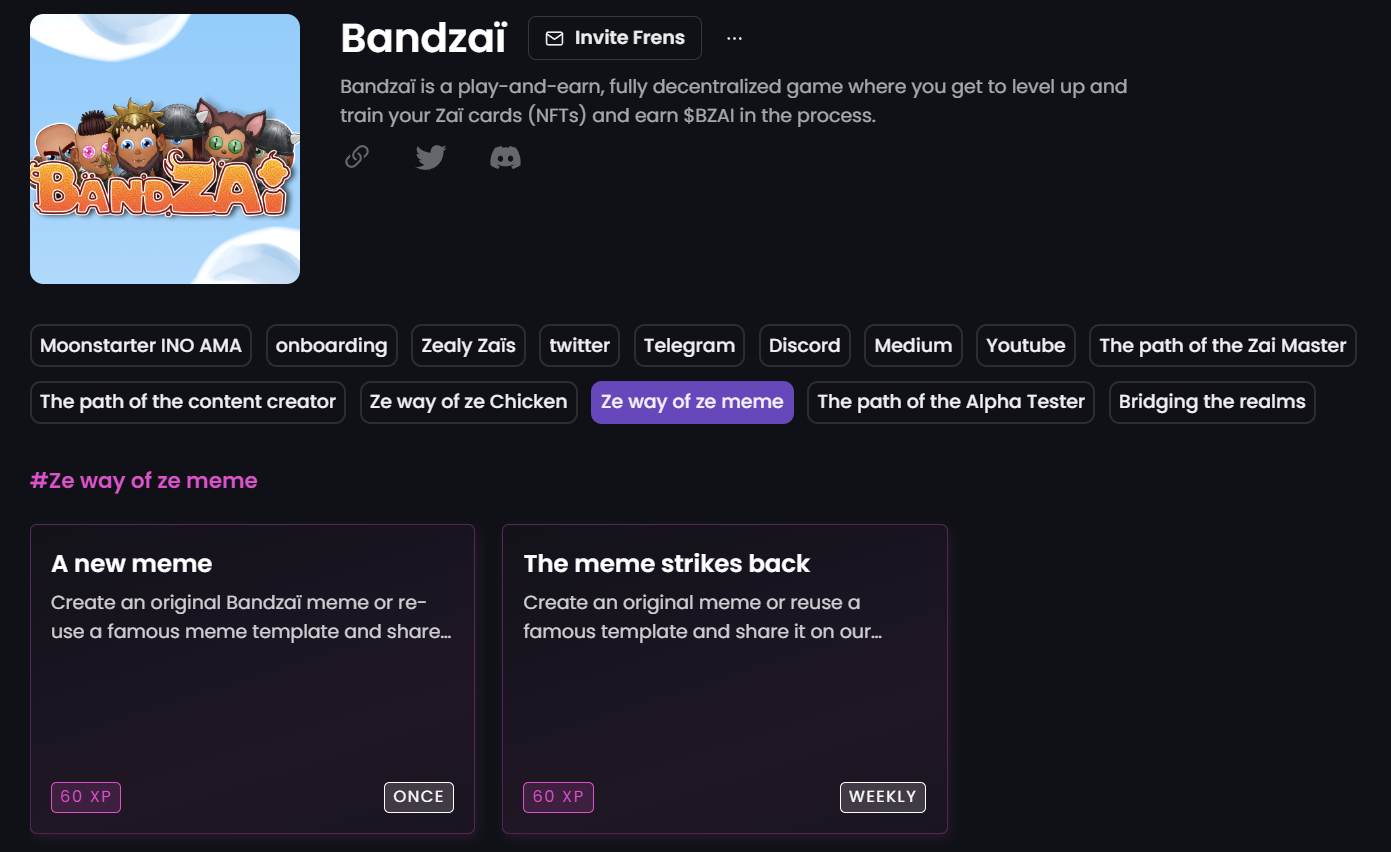Click the envelope icon next to Invite Frens
This screenshot has height=852, width=1391.
[x=553, y=38]
